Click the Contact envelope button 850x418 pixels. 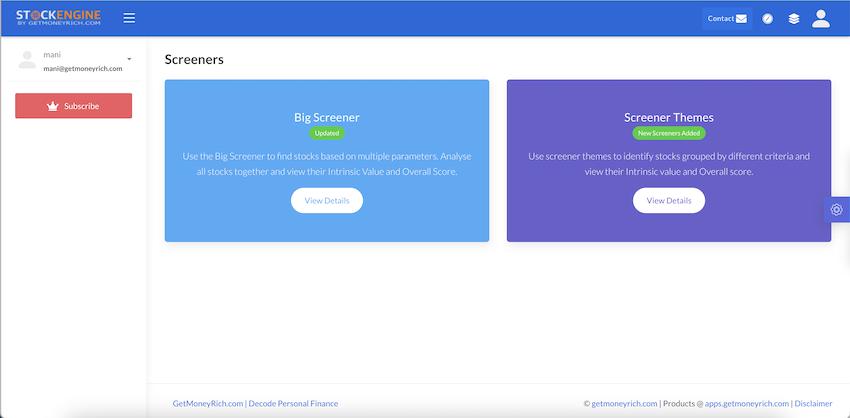coord(727,18)
